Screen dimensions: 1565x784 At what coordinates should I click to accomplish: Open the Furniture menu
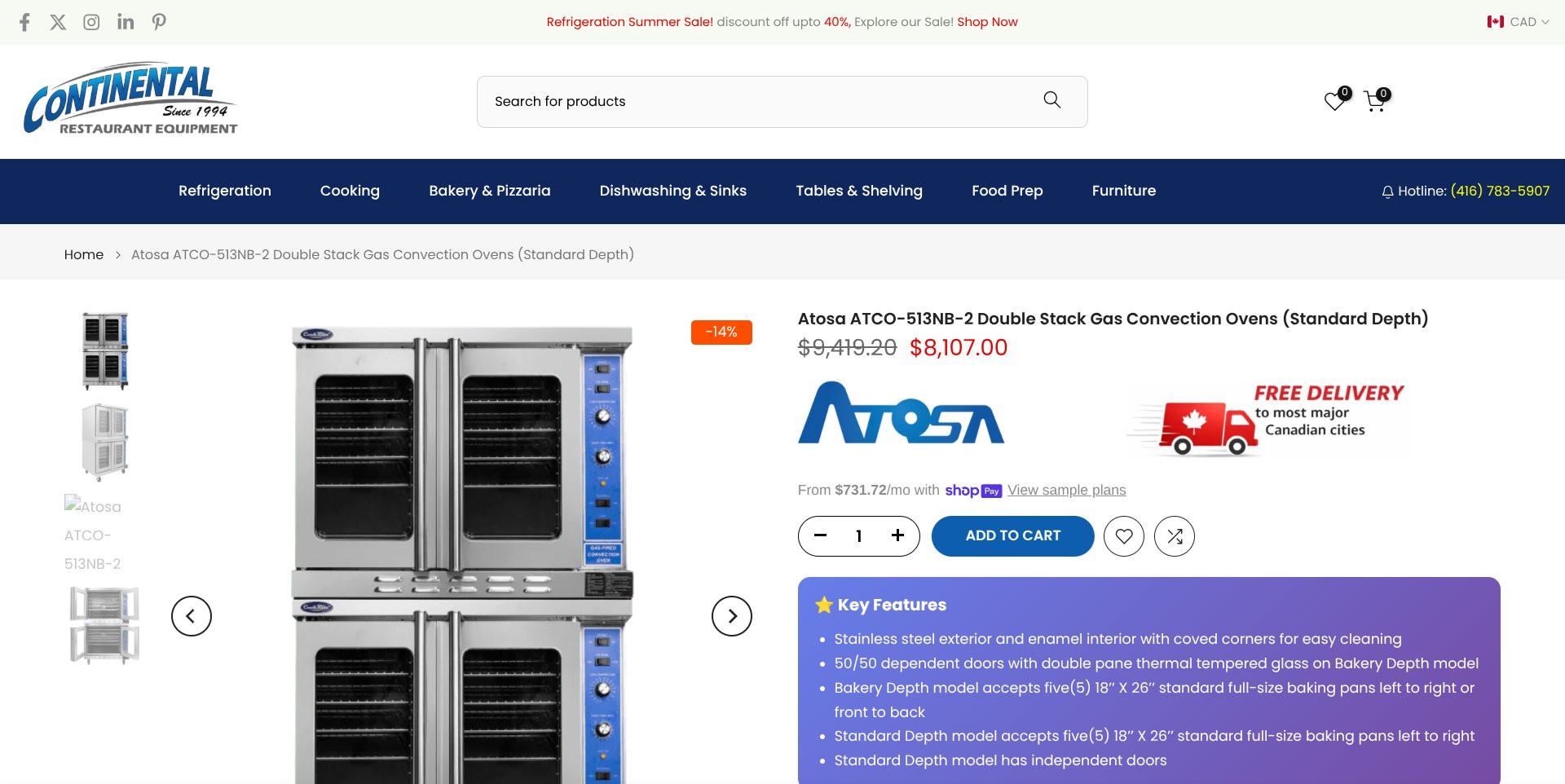[1124, 191]
